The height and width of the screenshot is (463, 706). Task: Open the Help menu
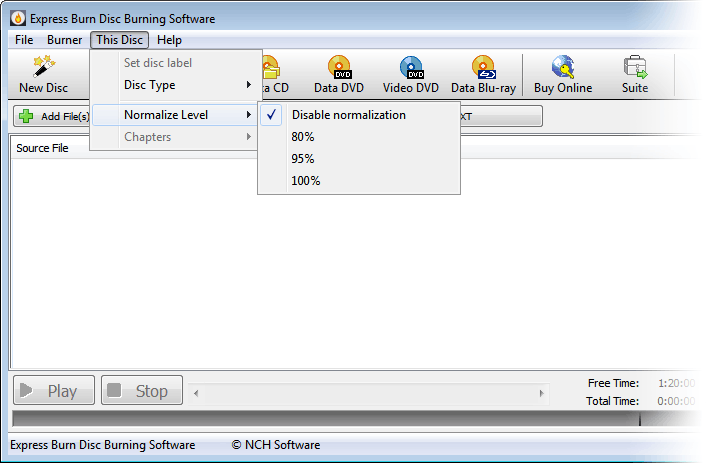click(x=169, y=40)
